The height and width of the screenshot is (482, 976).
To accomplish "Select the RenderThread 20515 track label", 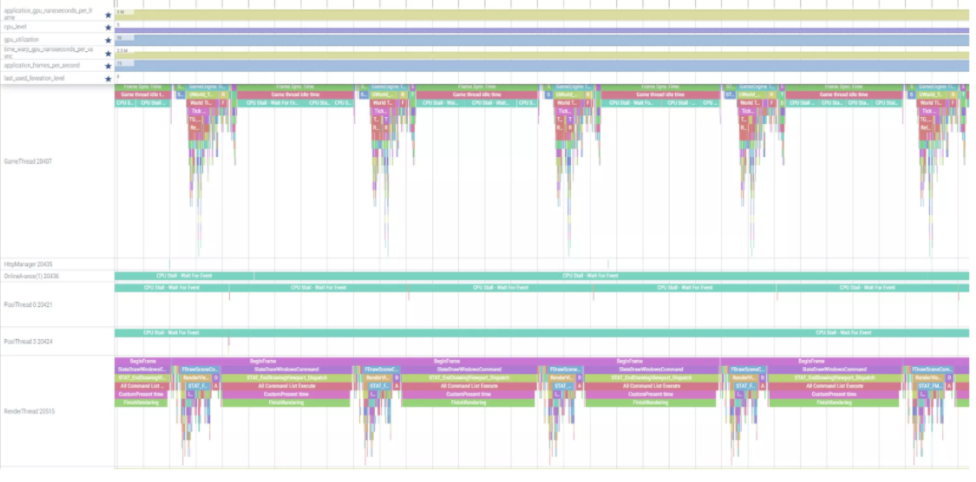I will 30,410.
